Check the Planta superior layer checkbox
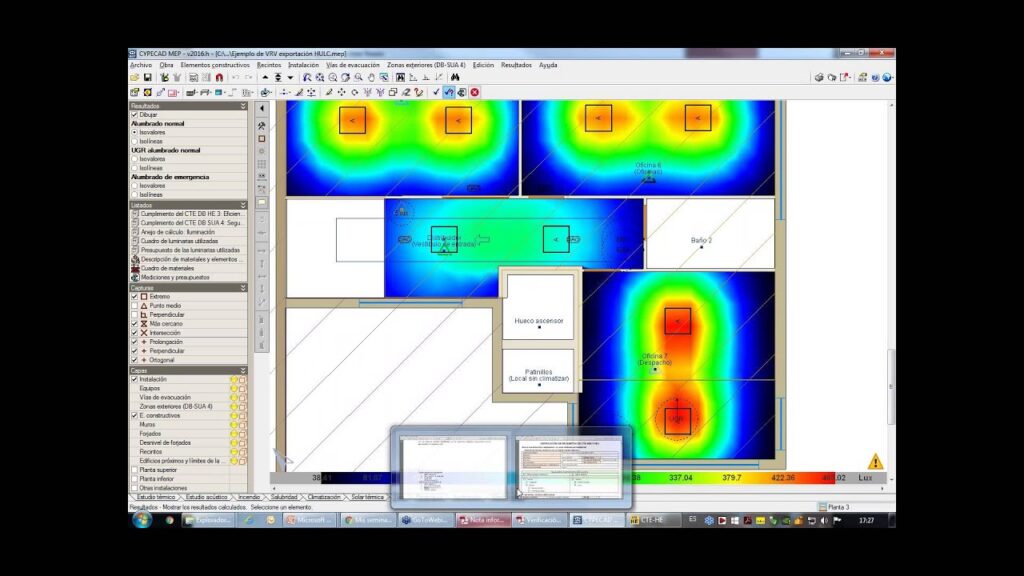 (135, 470)
